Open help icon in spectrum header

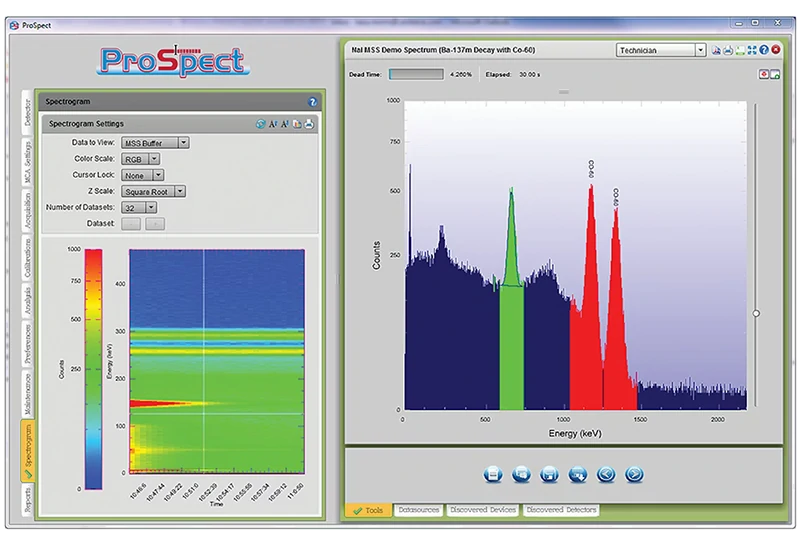coord(764,50)
